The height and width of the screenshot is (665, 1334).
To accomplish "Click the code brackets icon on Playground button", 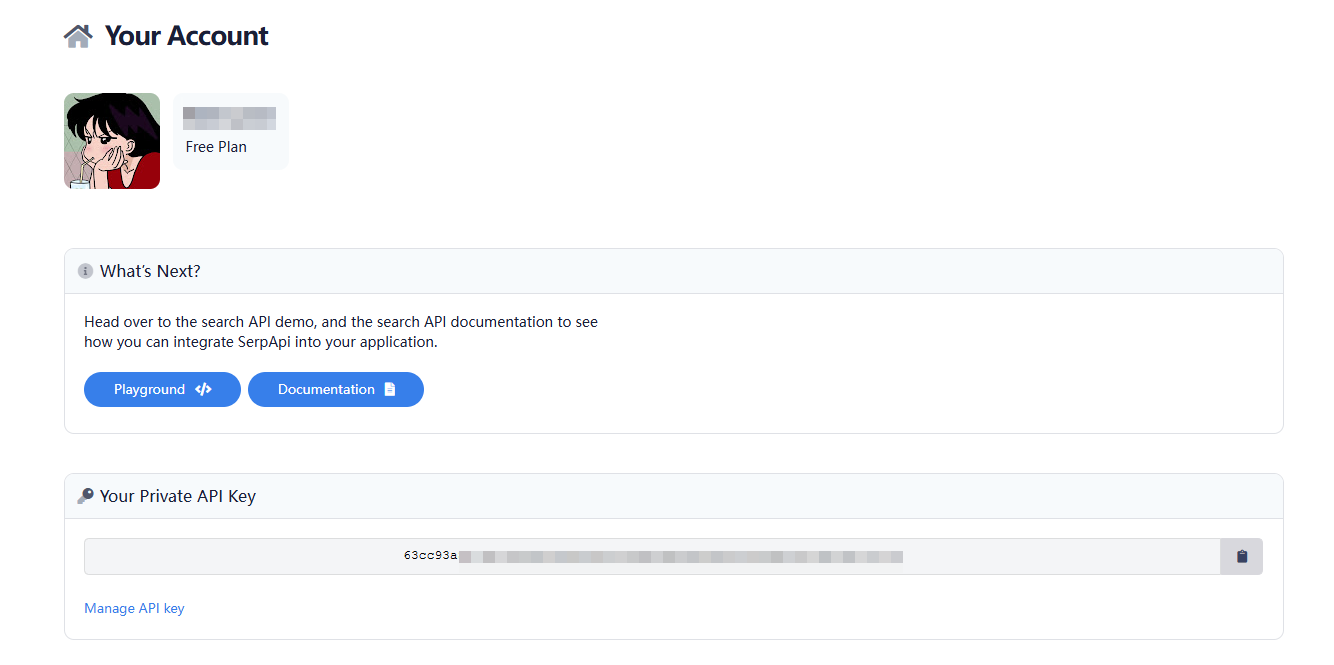I will pos(203,390).
